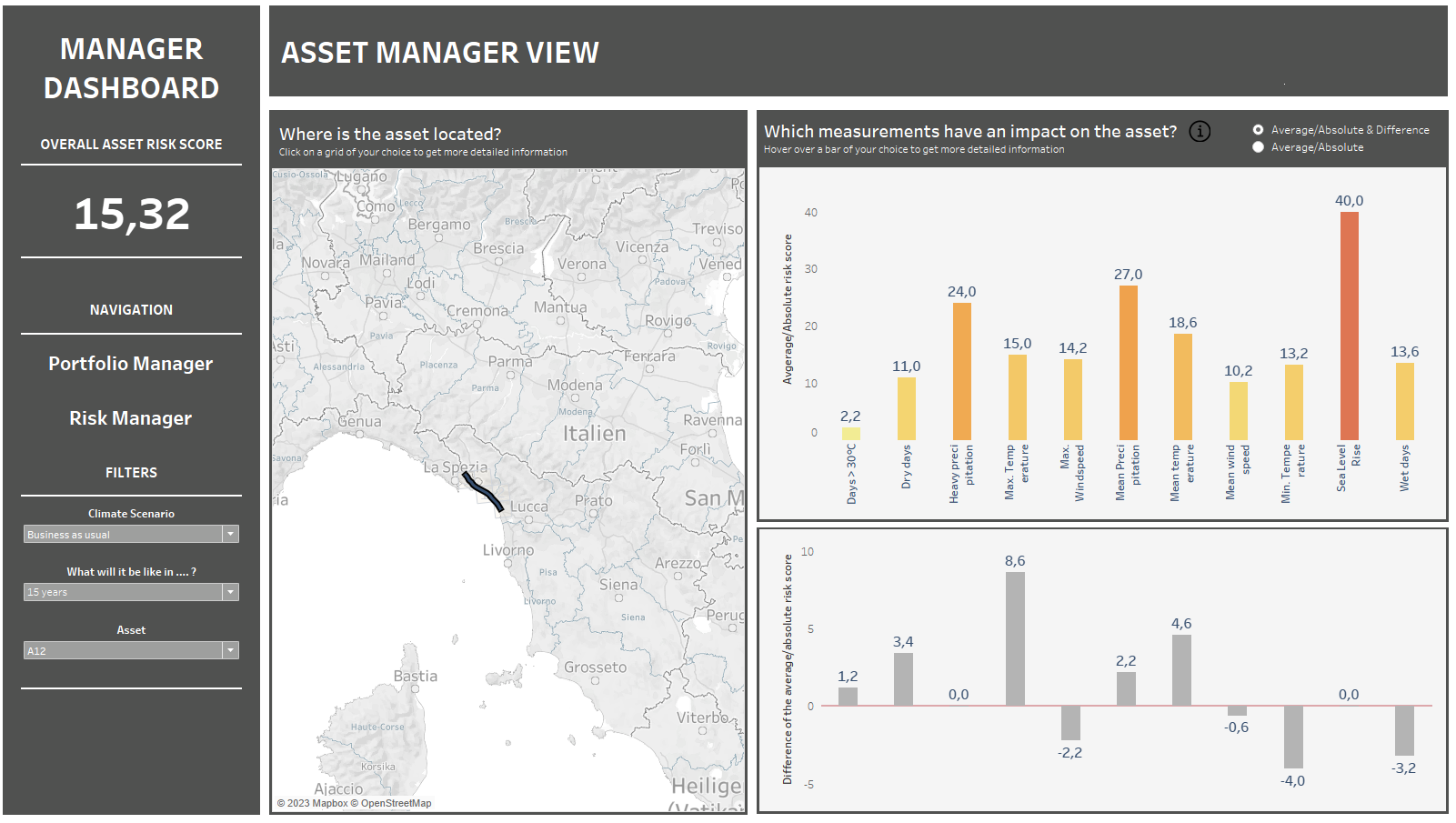The width and height of the screenshot is (1456, 823).
Task: Open the Climate Scenario dropdown
Action: [x=131, y=535]
